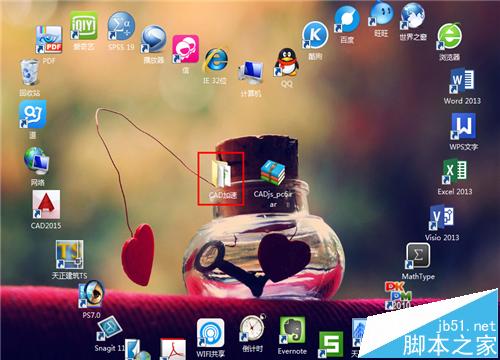Launch the Excel 2013 shortcut
The height and width of the screenshot is (360, 500).
(x=455, y=172)
